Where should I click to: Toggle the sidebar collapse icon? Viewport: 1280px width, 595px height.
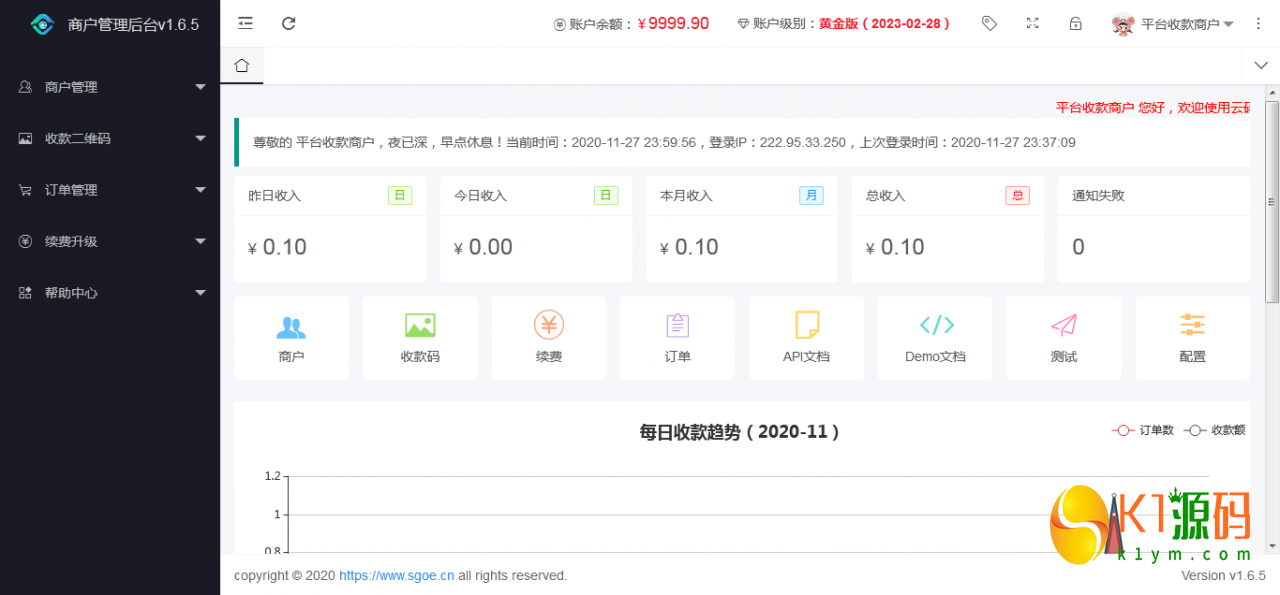tap(245, 23)
